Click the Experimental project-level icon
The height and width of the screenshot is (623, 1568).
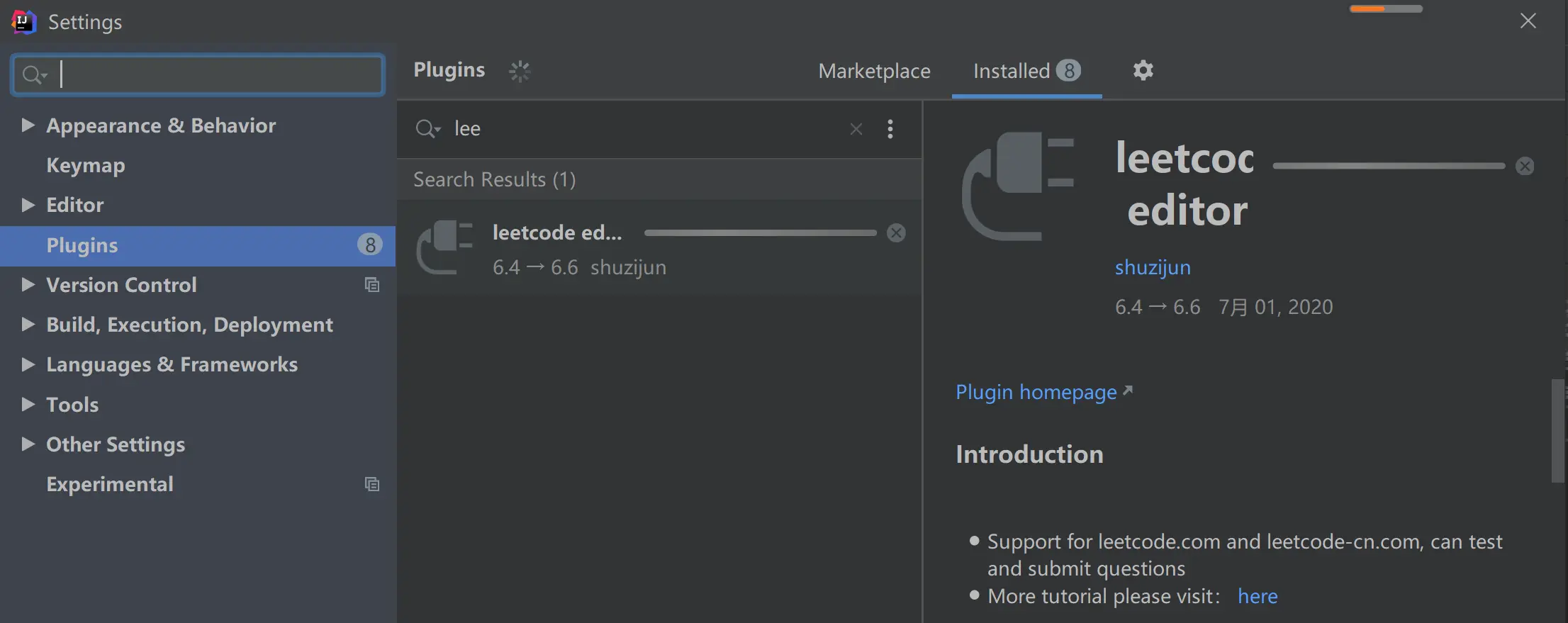pyautogui.click(x=371, y=484)
